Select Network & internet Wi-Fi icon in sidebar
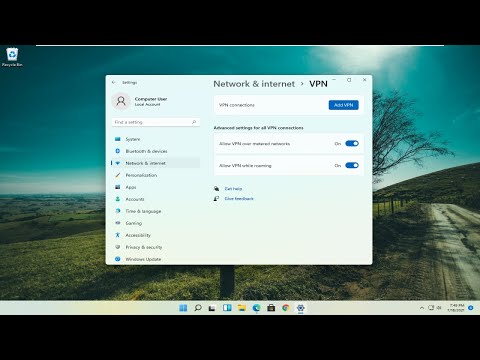Image resolution: width=480 pixels, height=360 pixels. click(x=118, y=163)
